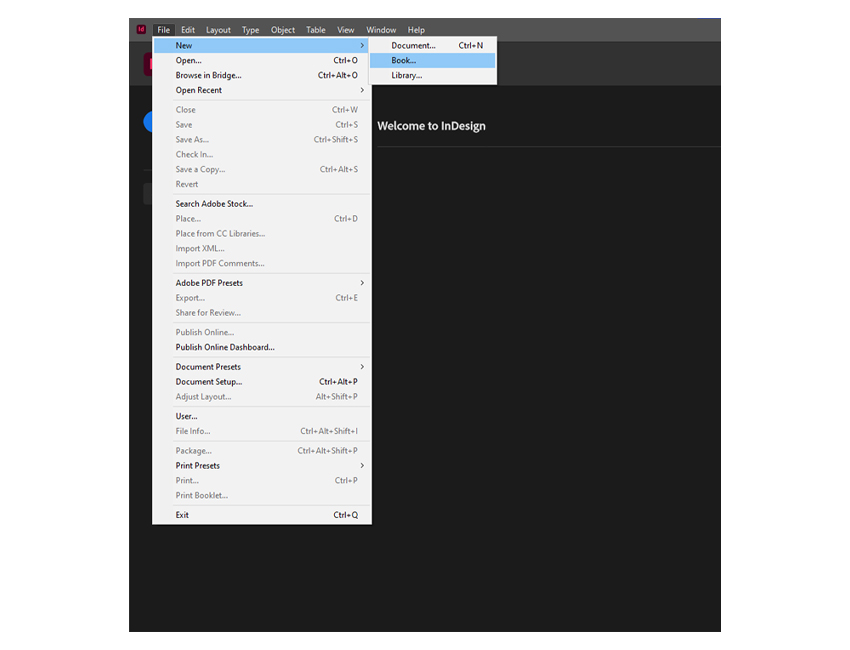Open the Object menu
This screenshot has width=850, height=650.
pos(283,30)
